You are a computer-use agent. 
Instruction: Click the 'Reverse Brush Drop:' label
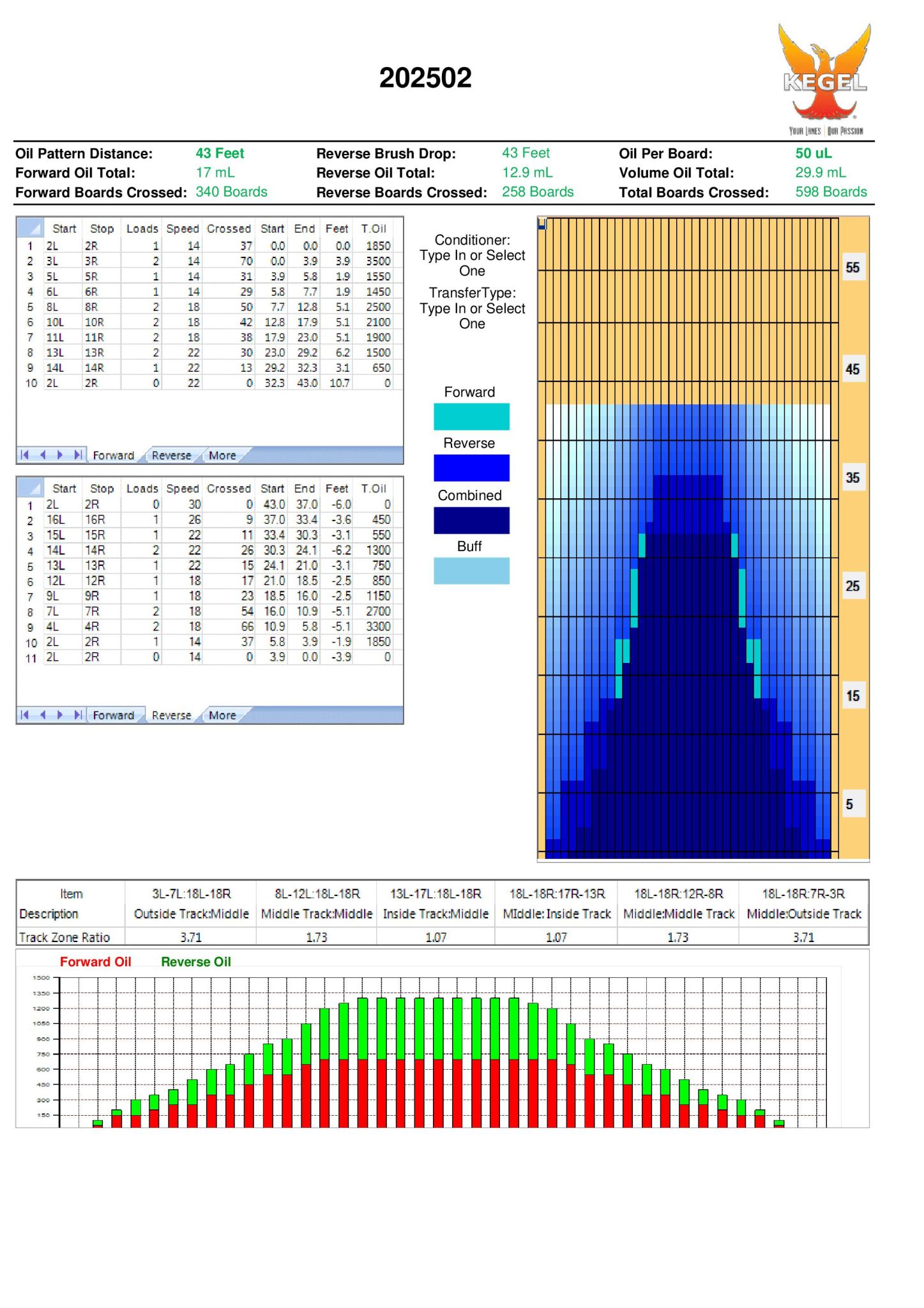pos(386,153)
